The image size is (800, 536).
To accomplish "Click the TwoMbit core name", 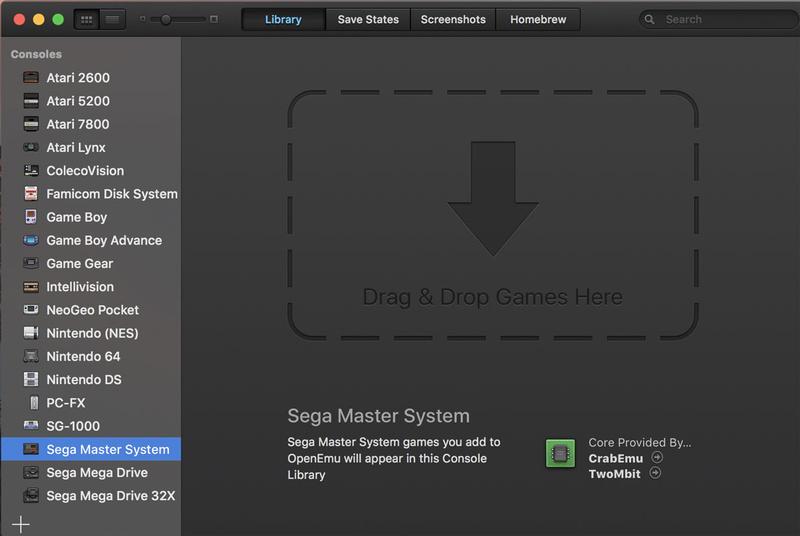I will [614, 474].
